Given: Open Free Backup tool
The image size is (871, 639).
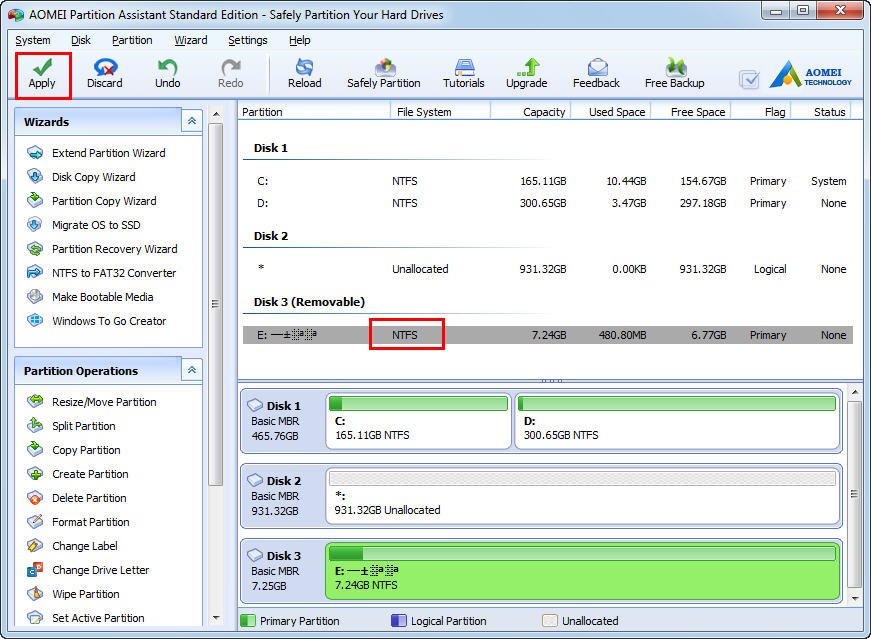Looking at the screenshot, I should 675,74.
